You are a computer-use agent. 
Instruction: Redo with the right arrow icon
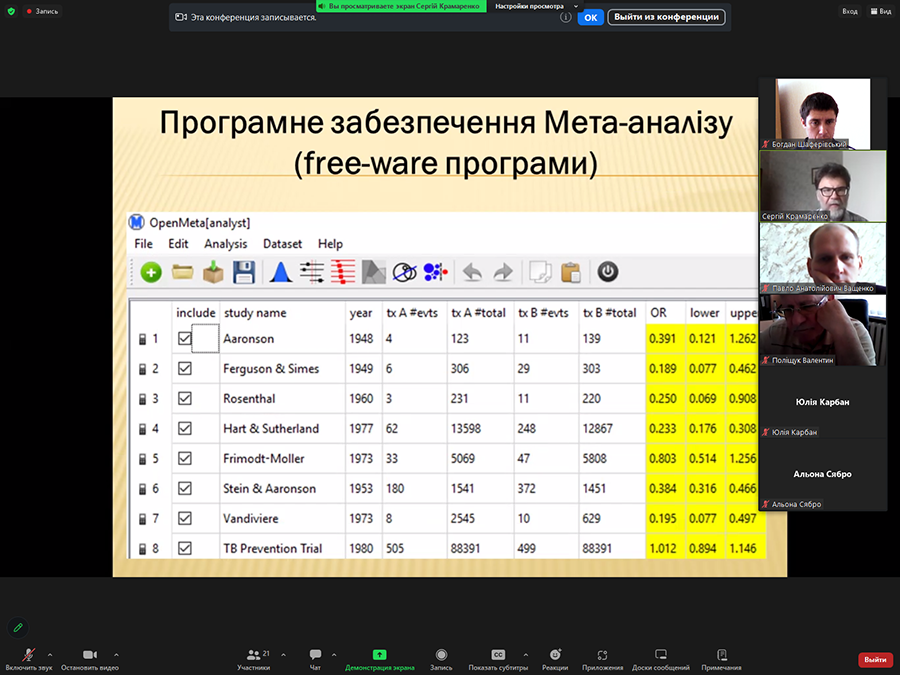tap(503, 272)
